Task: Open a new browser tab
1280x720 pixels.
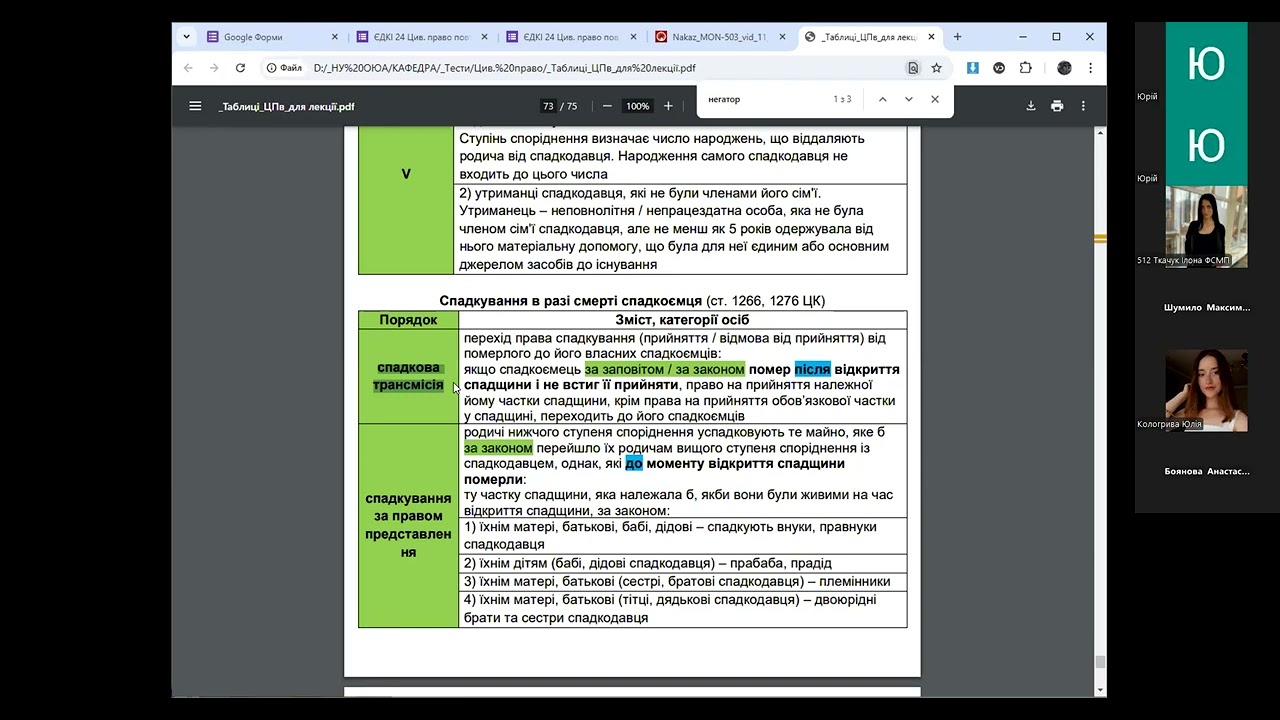Action: [957, 37]
